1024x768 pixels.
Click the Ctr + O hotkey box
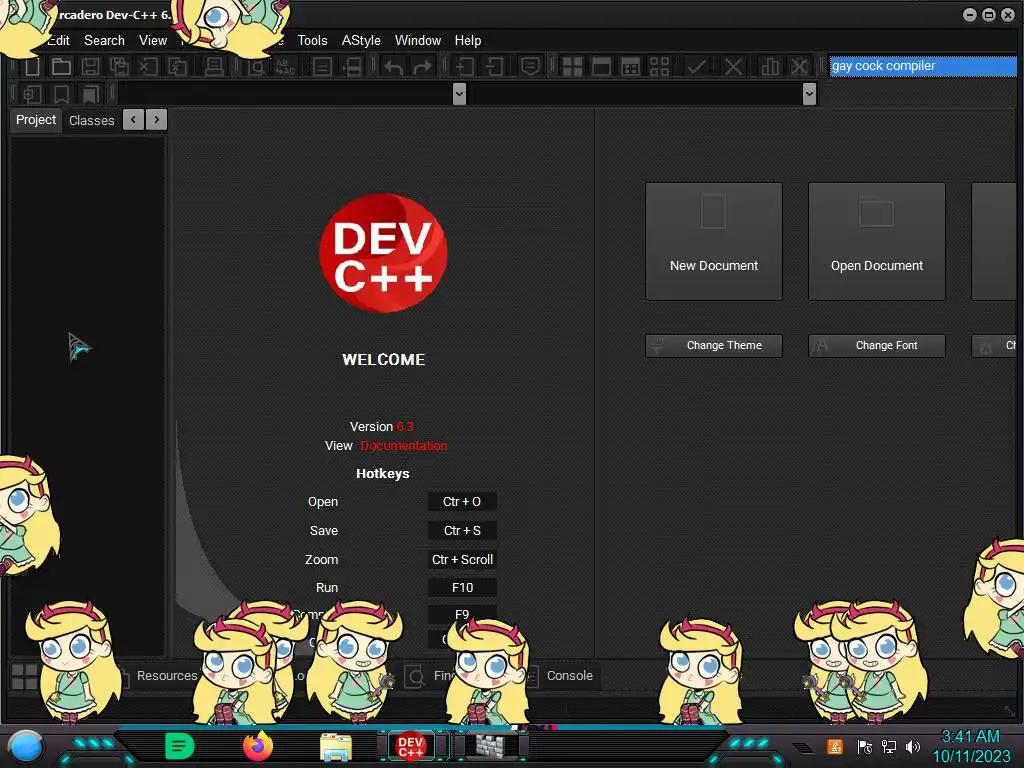(x=462, y=502)
